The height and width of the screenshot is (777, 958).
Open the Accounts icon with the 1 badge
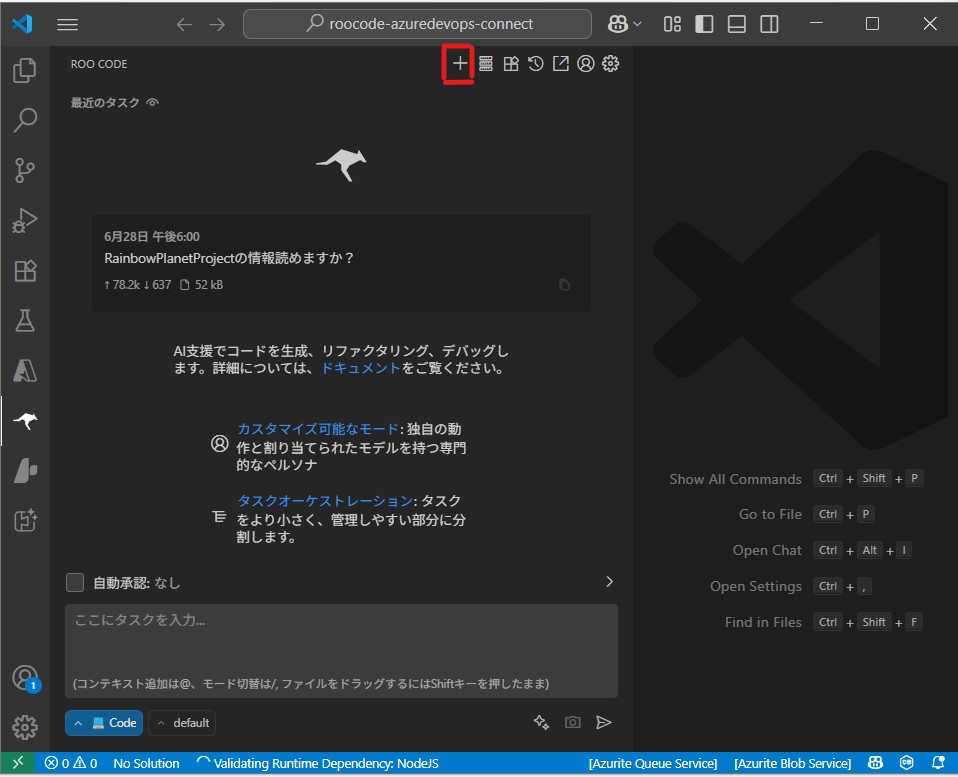pos(25,678)
